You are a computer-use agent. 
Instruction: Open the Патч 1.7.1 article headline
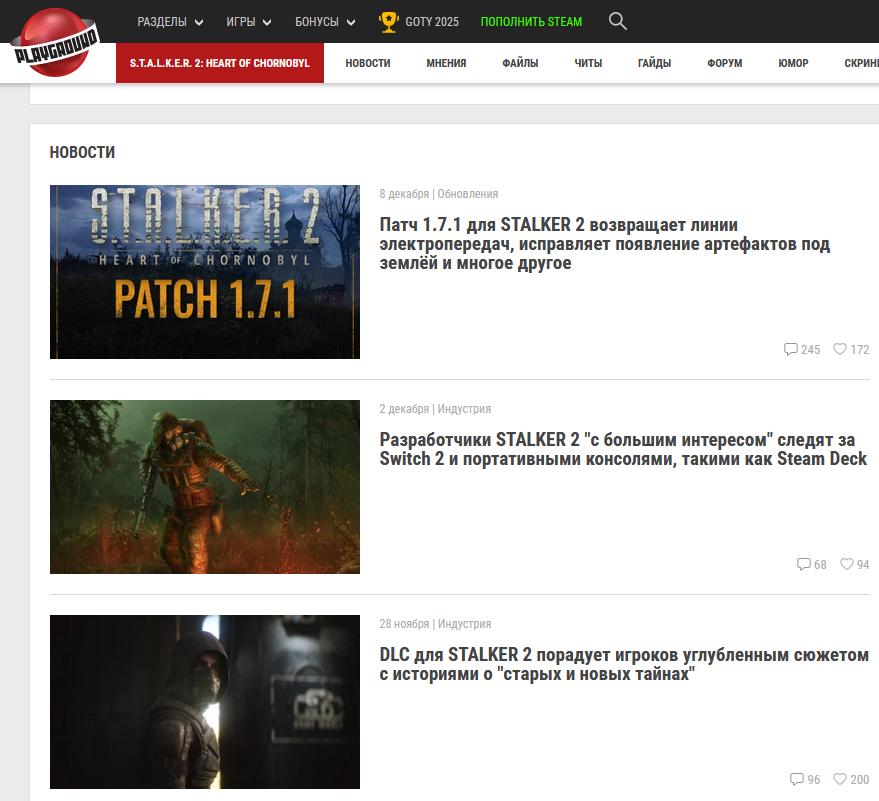coord(604,244)
